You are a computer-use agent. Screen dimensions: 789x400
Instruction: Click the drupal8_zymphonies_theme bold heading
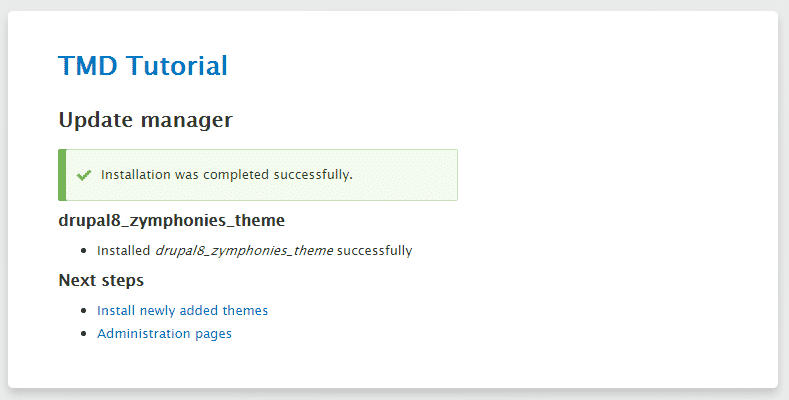[x=172, y=220]
